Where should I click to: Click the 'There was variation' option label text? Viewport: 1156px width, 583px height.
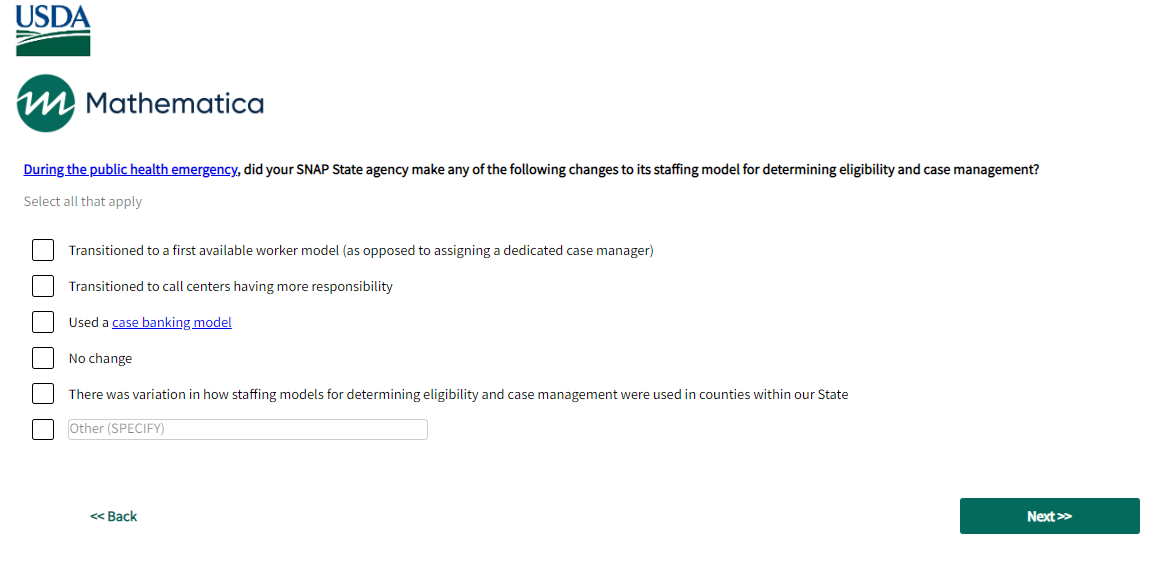(x=458, y=394)
